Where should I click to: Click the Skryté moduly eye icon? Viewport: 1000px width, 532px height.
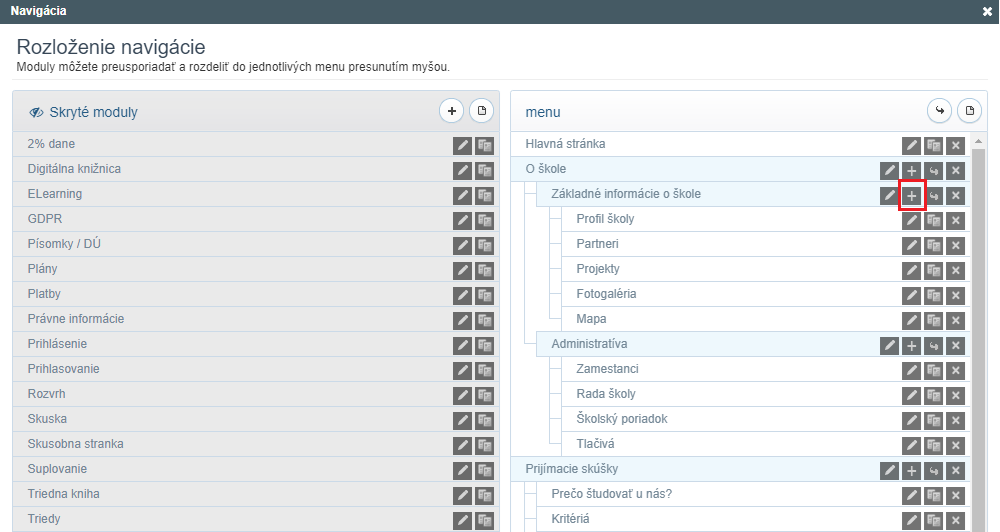(36, 112)
